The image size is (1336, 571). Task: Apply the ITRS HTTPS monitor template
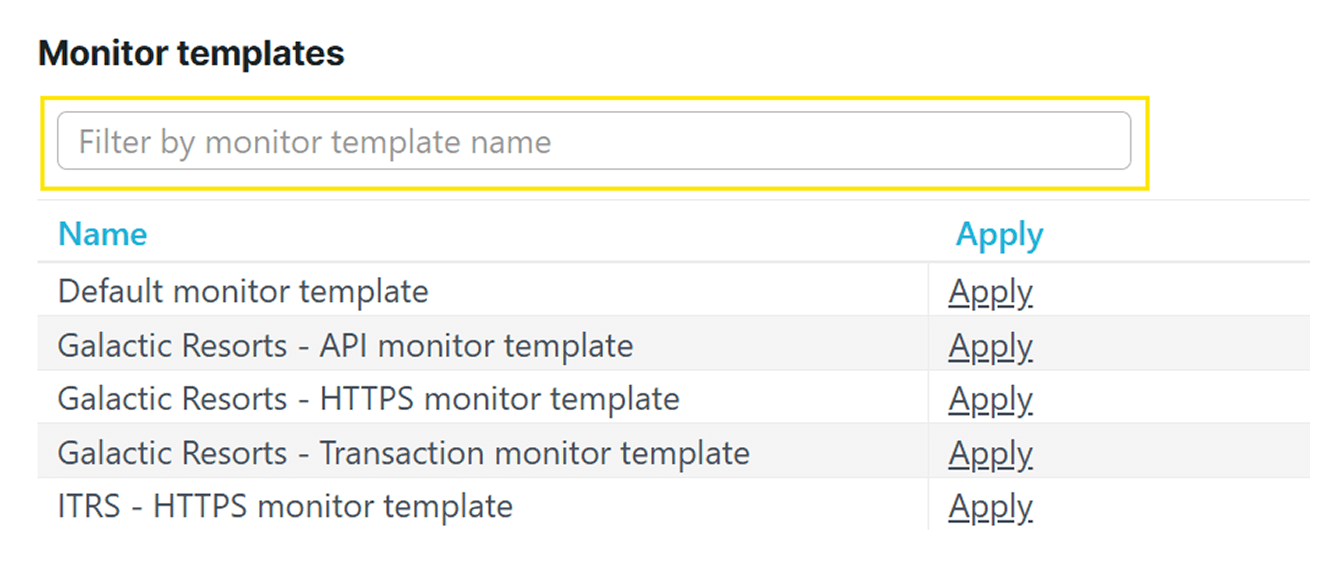coord(990,506)
